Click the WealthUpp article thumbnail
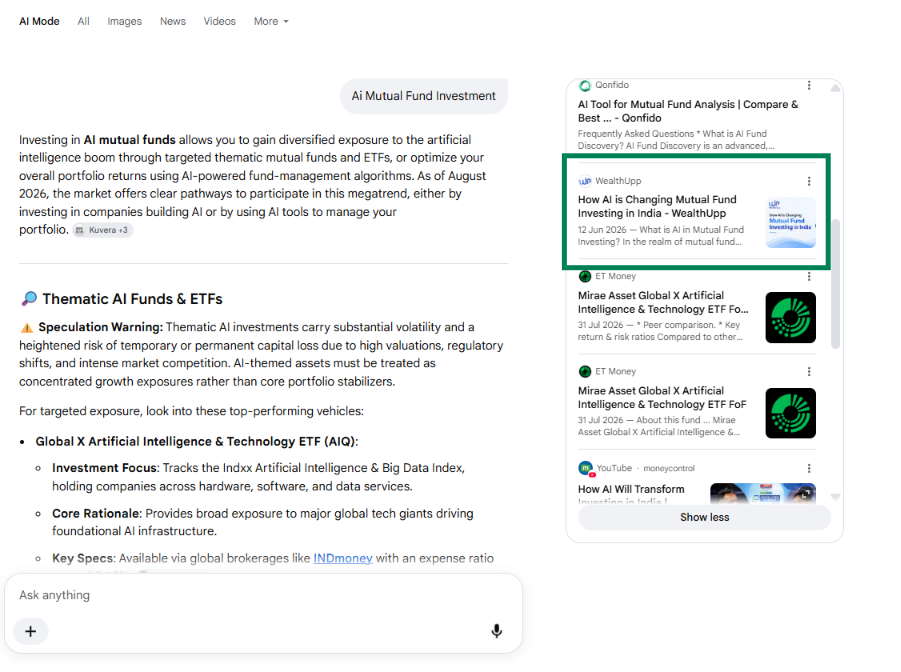This screenshot has height=672, width=901. pyautogui.click(x=791, y=222)
